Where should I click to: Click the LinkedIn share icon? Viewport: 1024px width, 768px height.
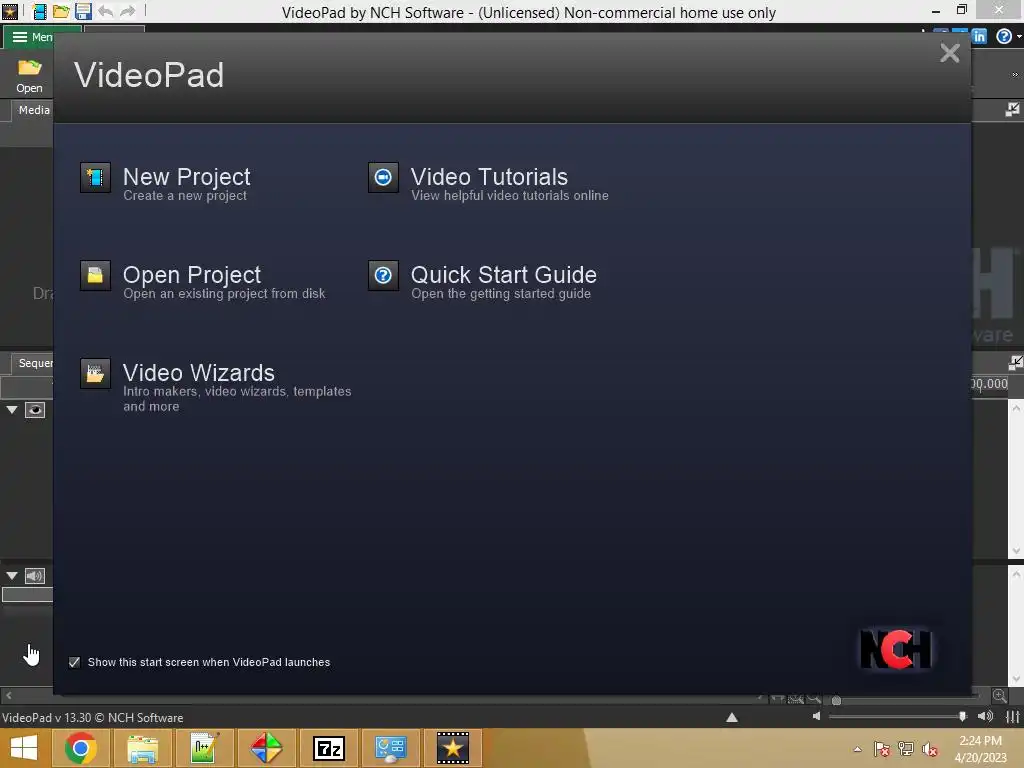coord(979,37)
